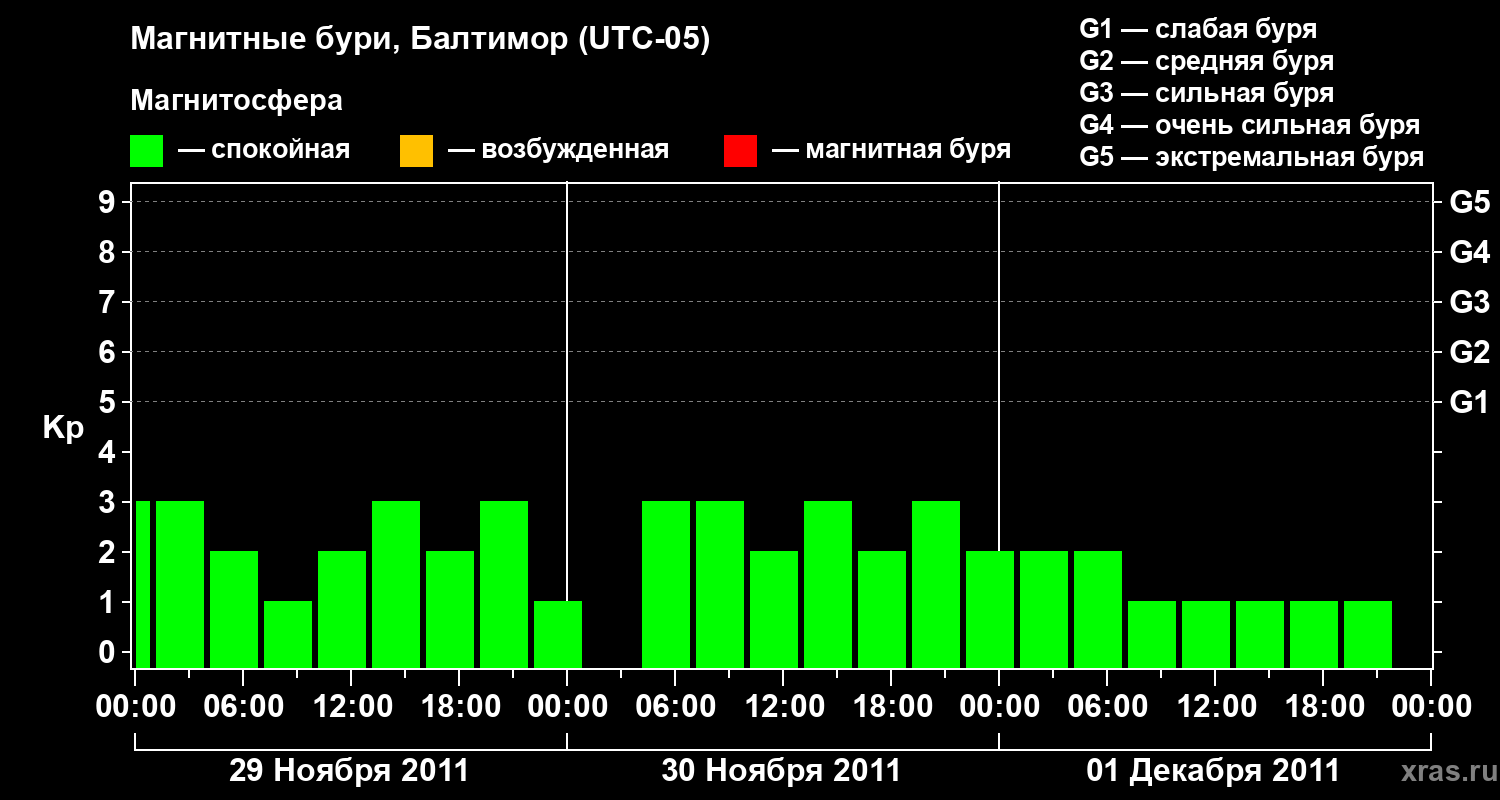Click the thin Kp 3 bar at 00:00, 29 Ноября
1500x800 pixels.
[x=143, y=584]
